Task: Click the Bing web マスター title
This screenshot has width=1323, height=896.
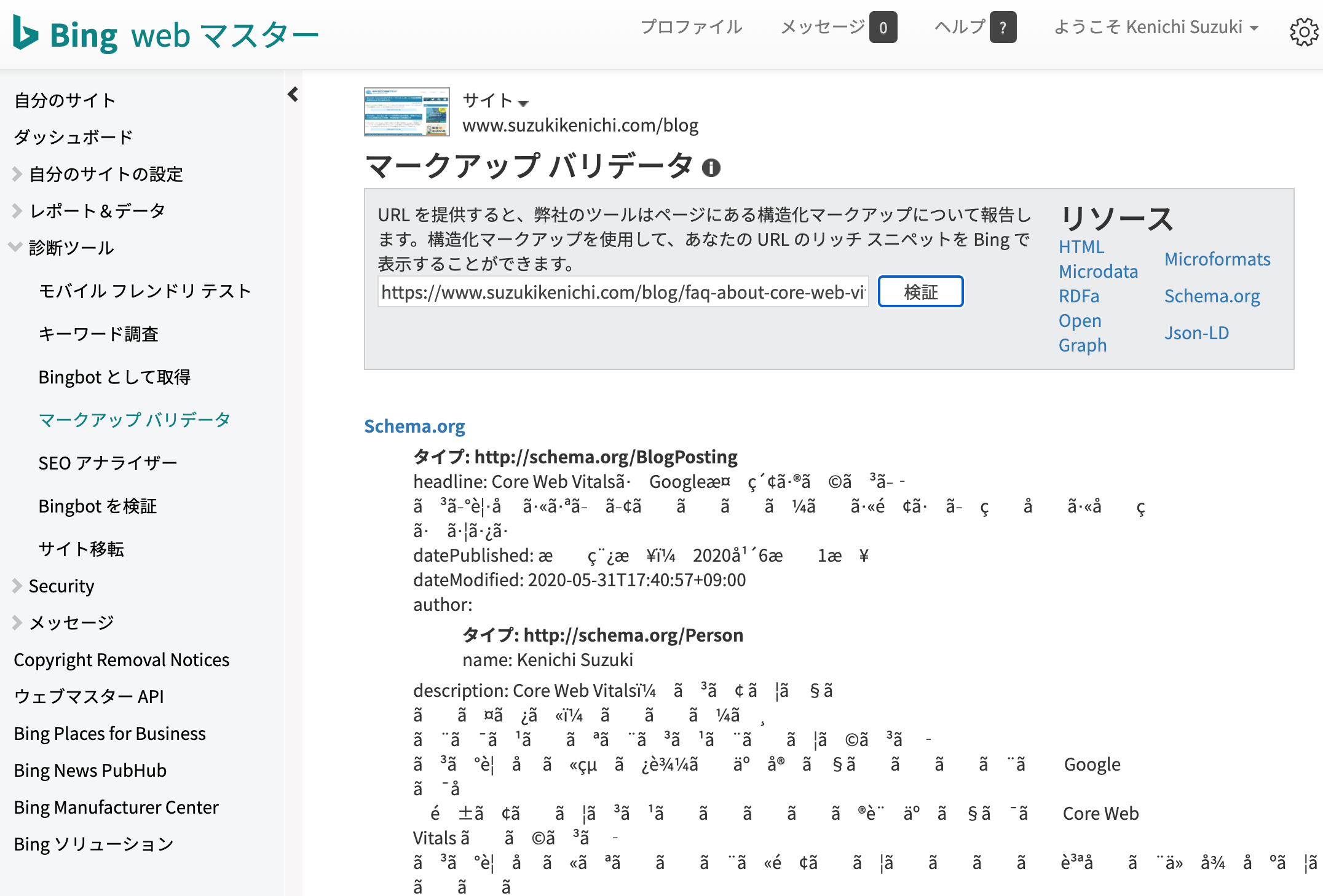Action: tap(183, 34)
